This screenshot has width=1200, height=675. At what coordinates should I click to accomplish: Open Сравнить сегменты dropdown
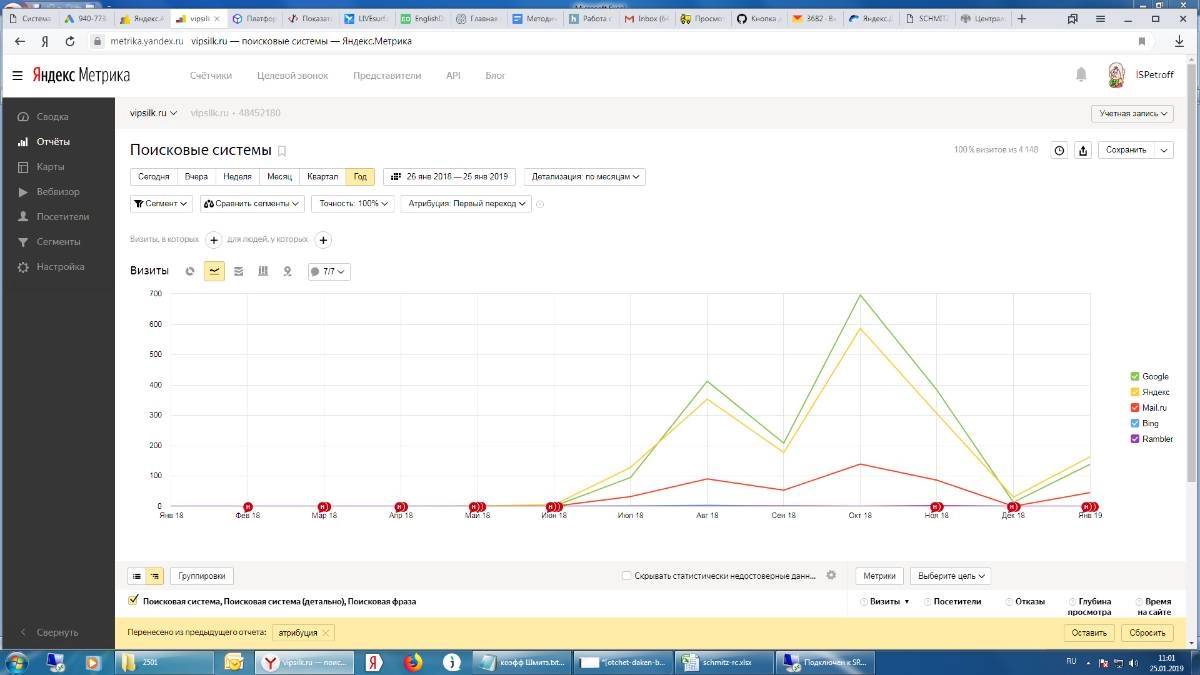pos(252,203)
